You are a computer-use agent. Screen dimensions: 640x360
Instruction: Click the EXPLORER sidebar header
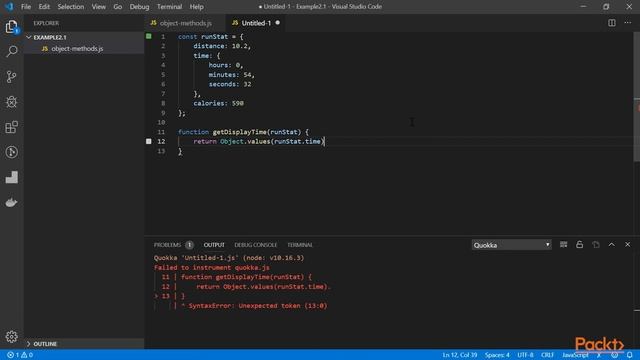pos(46,23)
